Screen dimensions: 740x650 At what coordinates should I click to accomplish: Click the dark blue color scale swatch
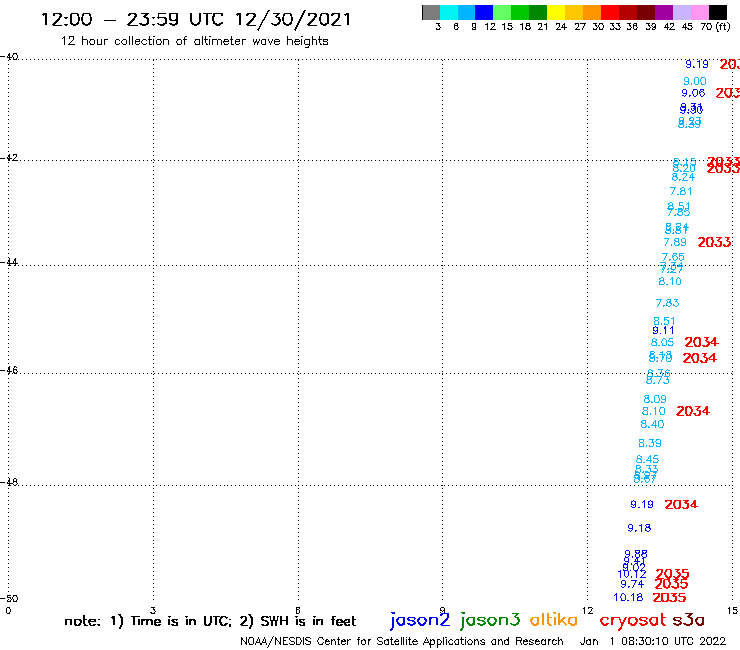click(x=485, y=12)
